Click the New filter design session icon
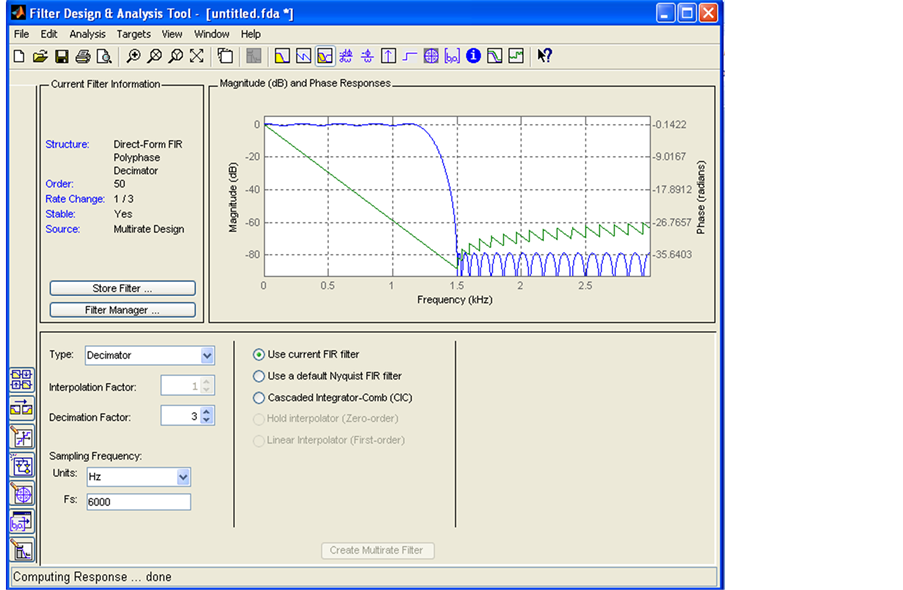The image size is (903, 590). point(19,56)
